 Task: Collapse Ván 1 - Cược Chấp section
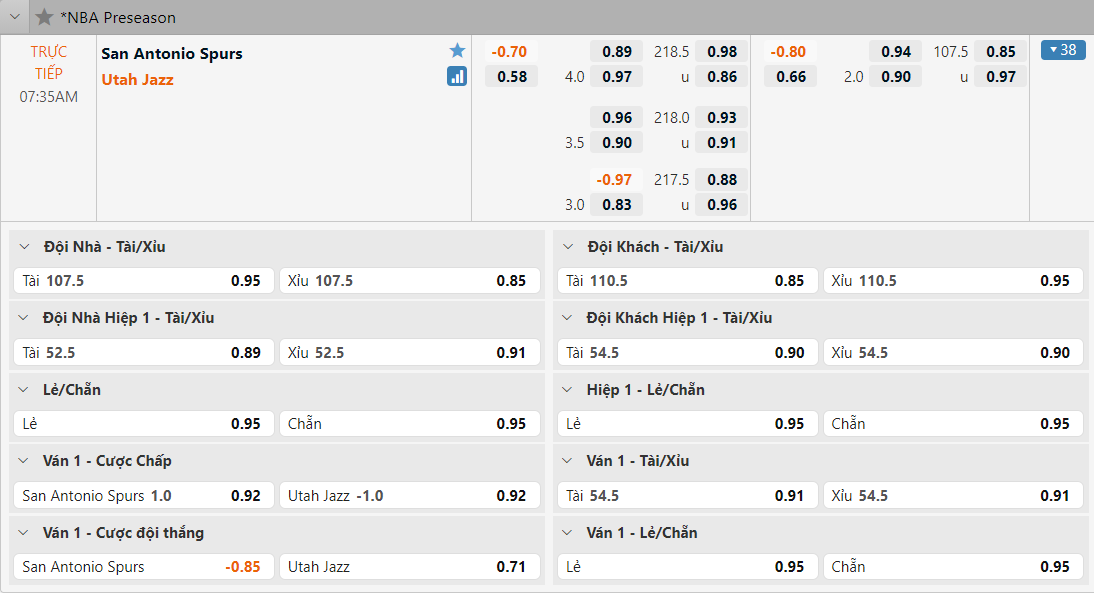(x=25, y=461)
